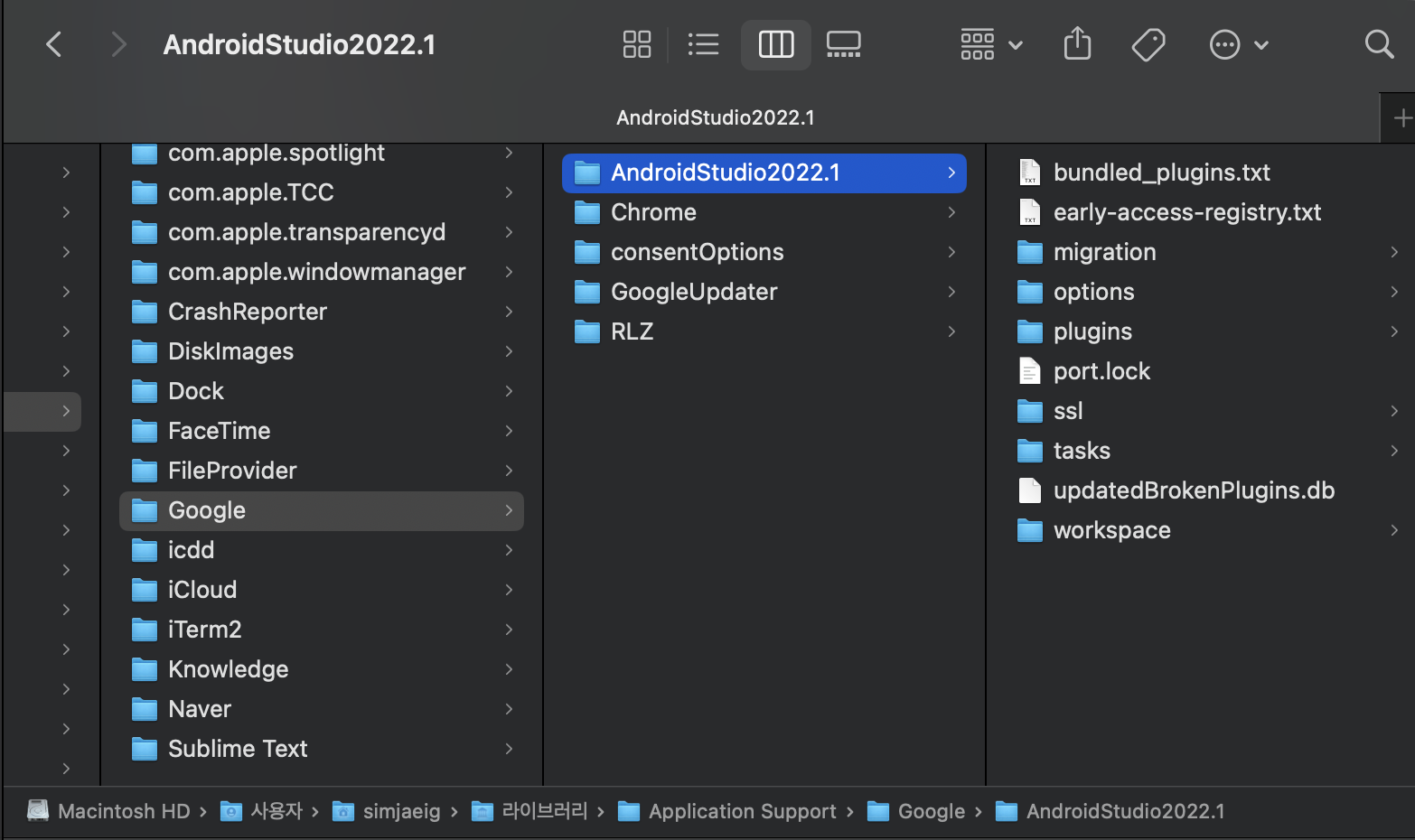Expand the plugins folder chevron
Image resolution: width=1415 pixels, height=840 pixels.
(x=1394, y=331)
